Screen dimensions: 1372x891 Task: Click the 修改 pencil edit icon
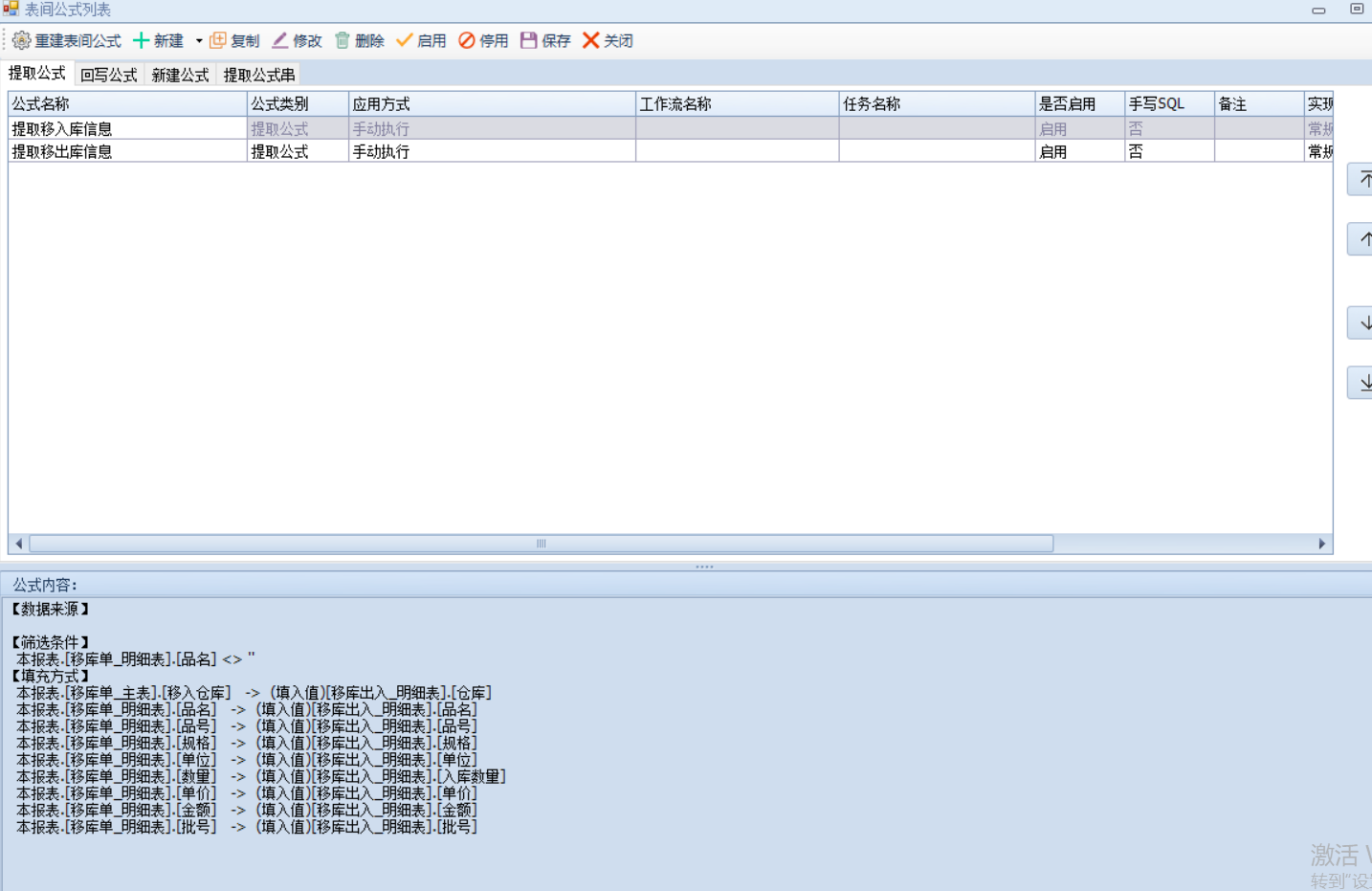pyautogui.click(x=280, y=40)
